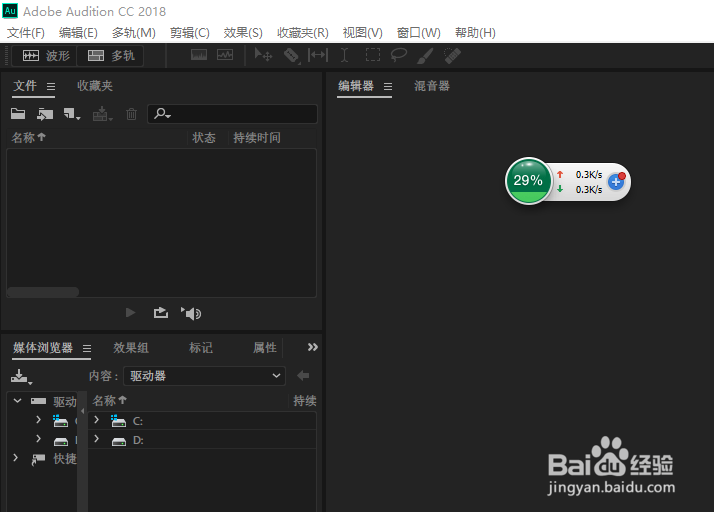Select the Move tool

[263, 55]
